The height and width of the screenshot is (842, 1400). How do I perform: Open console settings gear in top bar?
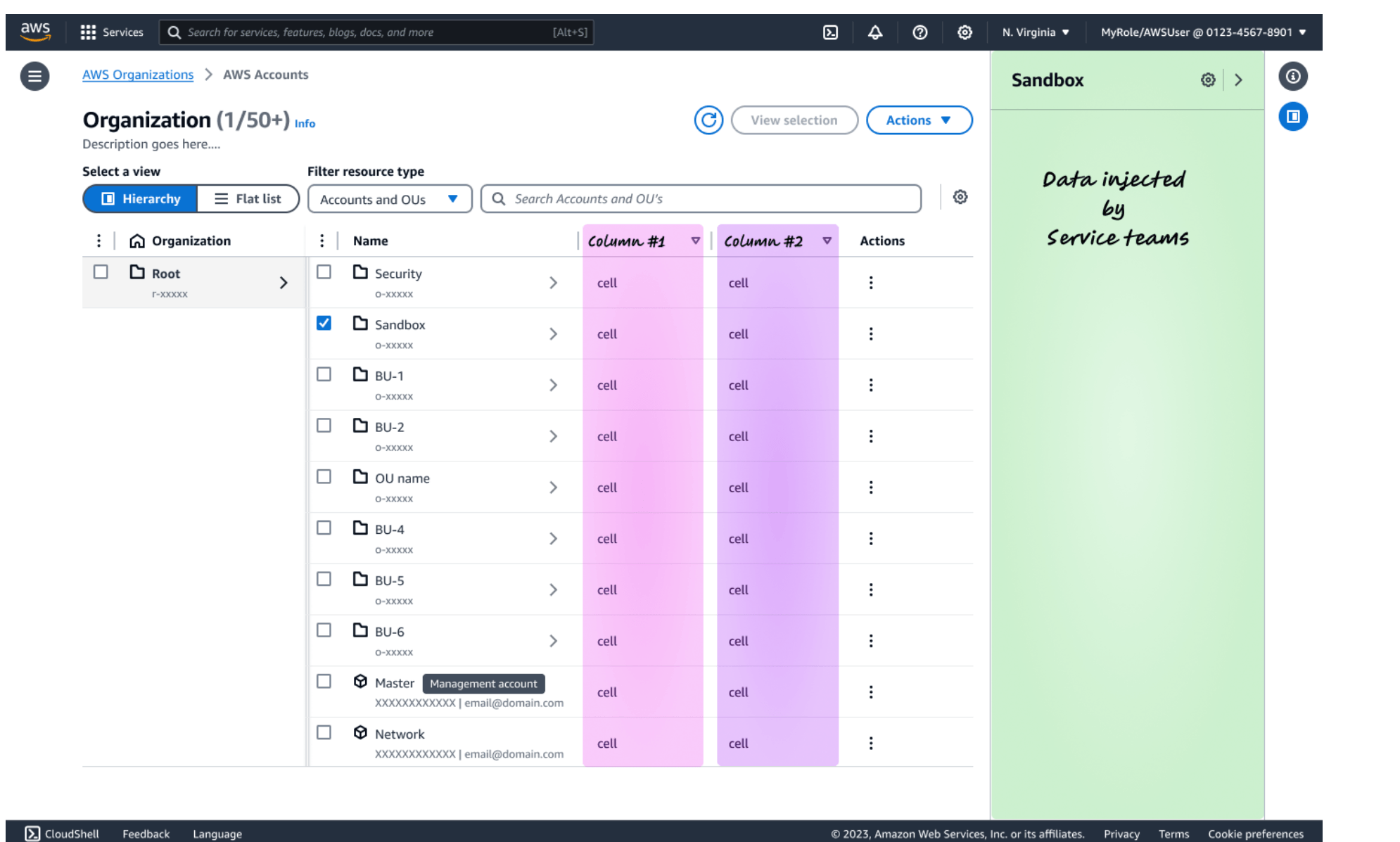coord(965,32)
